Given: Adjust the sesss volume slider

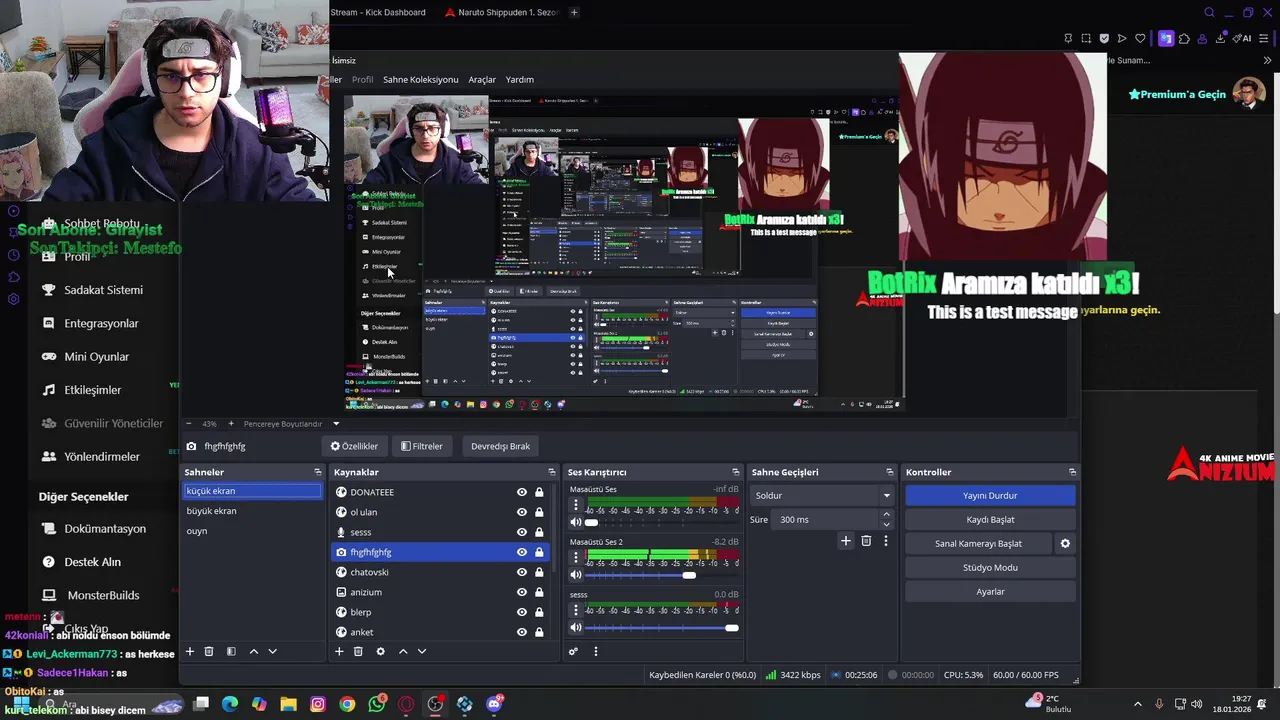Looking at the screenshot, I should 661,628.
